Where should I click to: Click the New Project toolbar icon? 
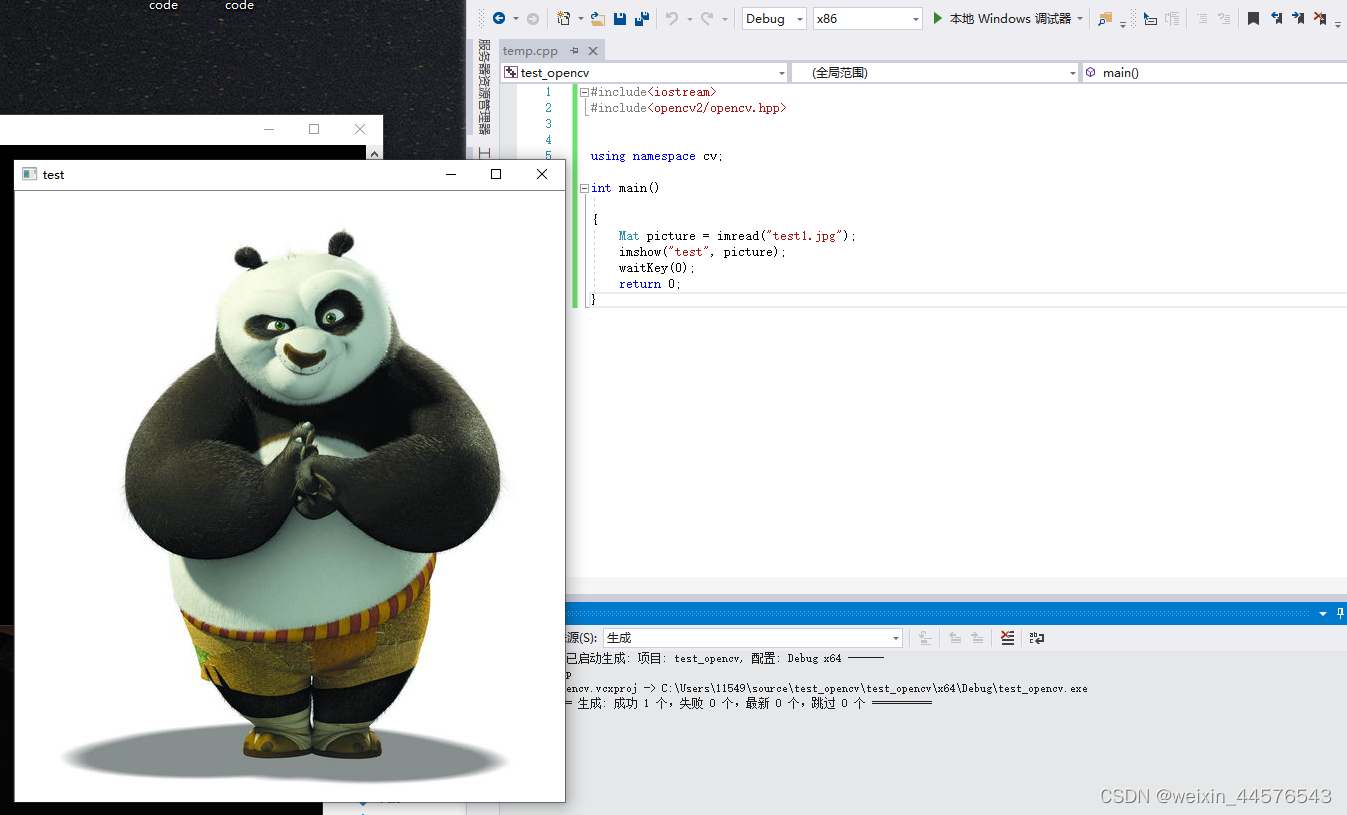tap(564, 18)
